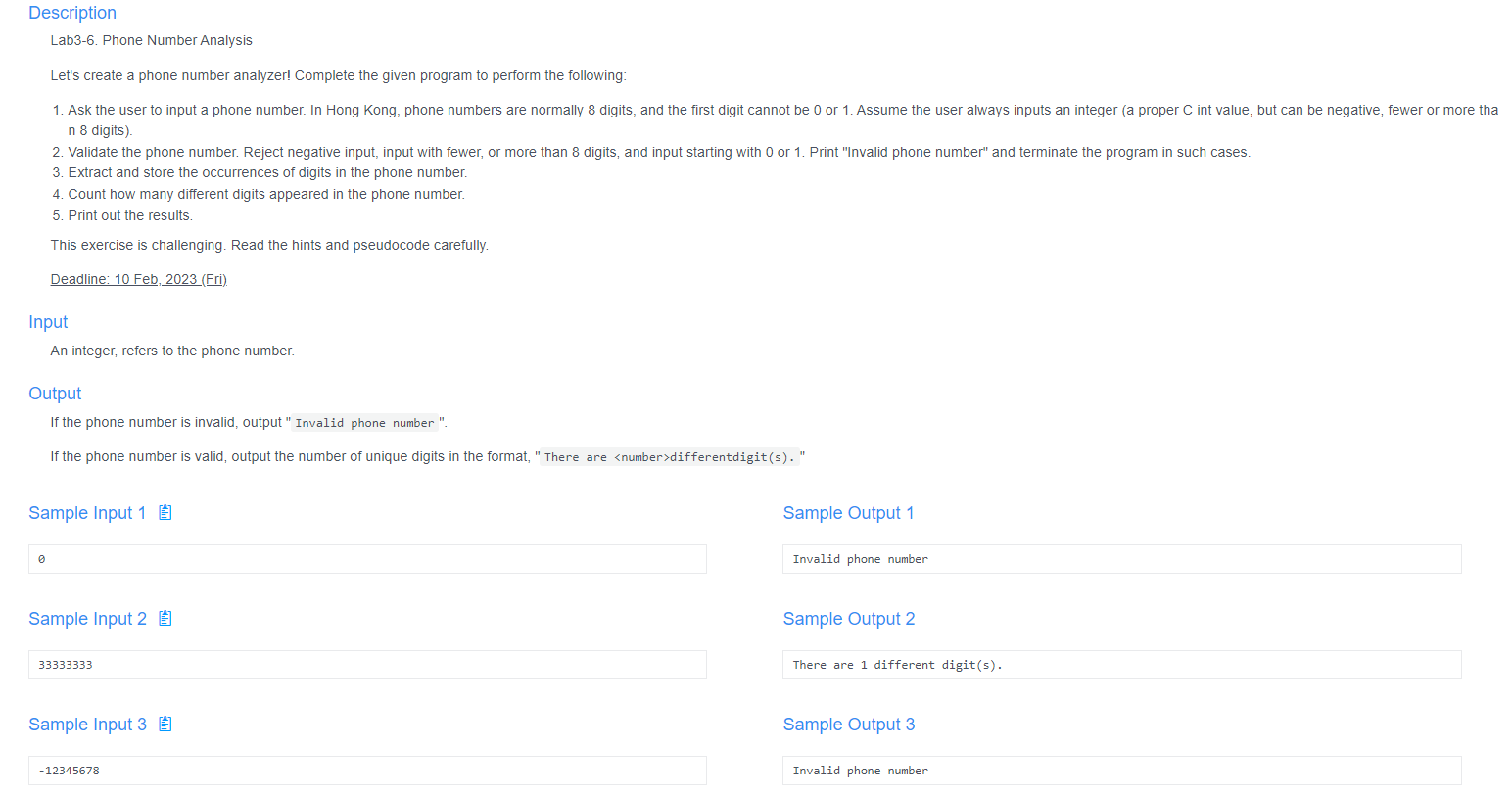Select the There are 1 different digit(s) output

1120,664
